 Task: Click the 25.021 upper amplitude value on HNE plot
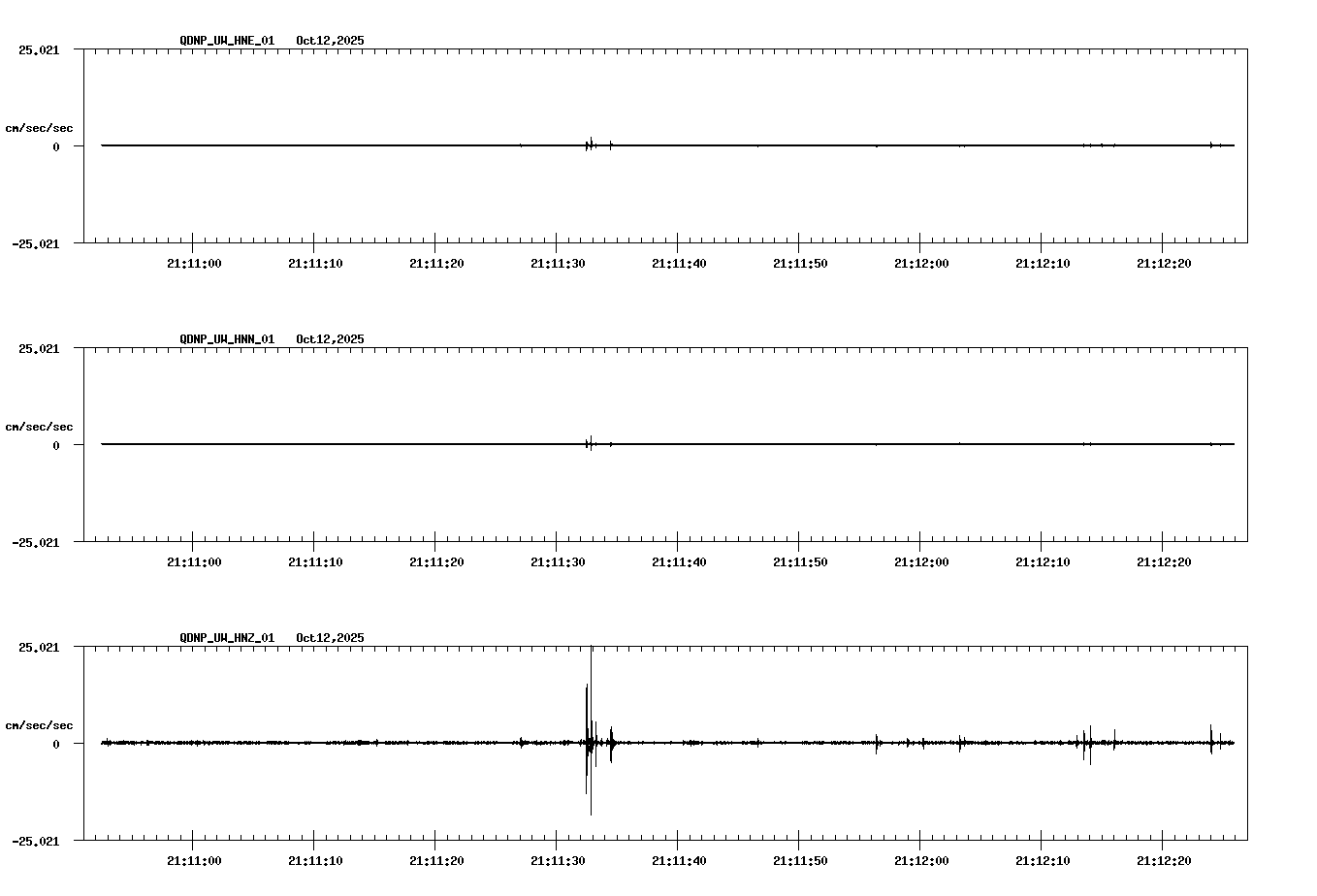coord(39,48)
